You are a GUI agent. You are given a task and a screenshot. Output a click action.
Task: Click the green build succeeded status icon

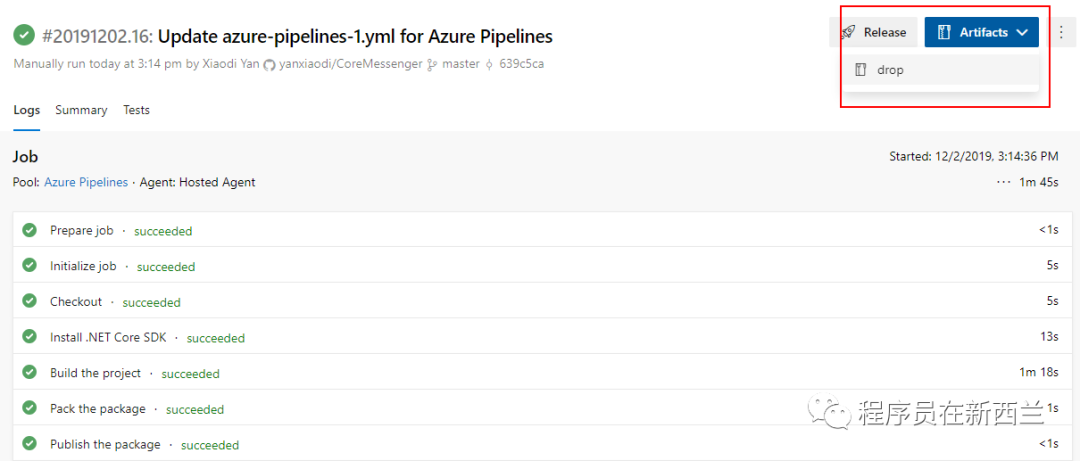tap(24, 34)
